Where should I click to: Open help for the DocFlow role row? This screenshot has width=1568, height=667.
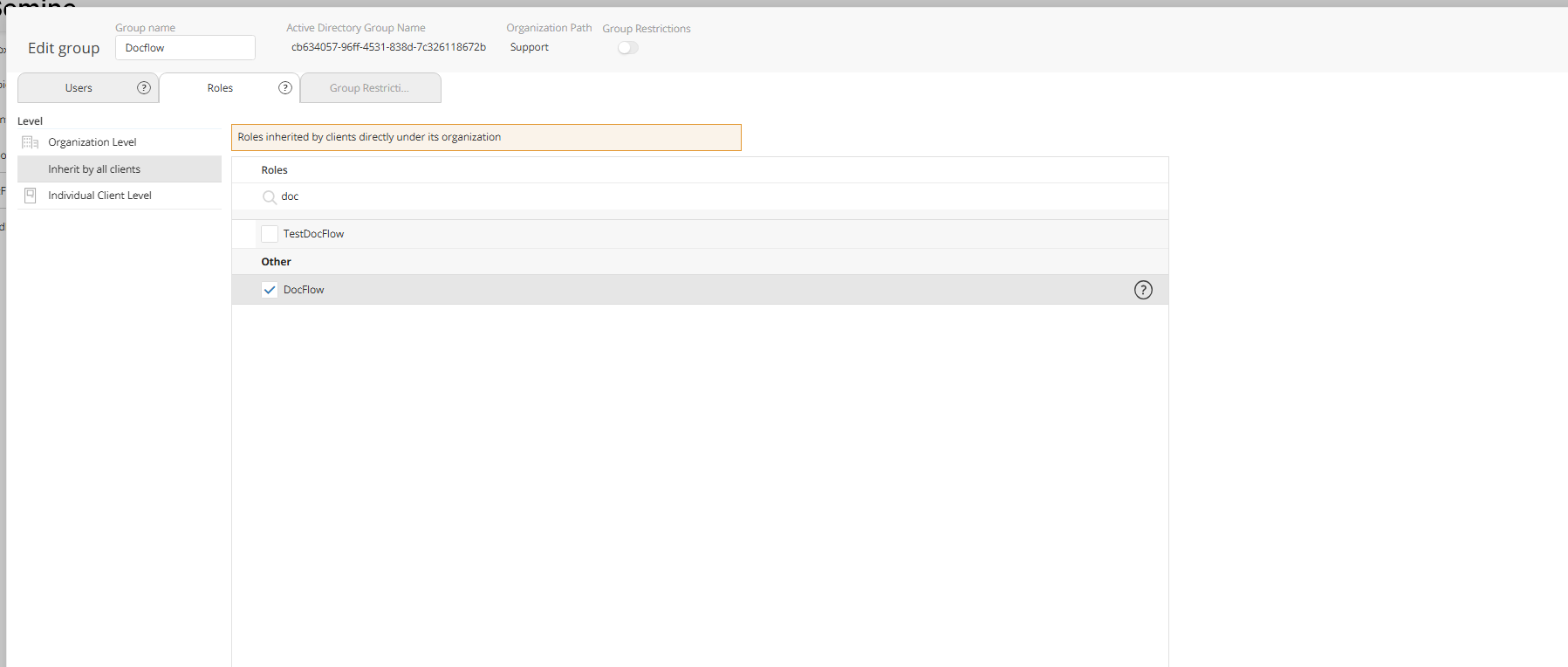(1142, 290)
